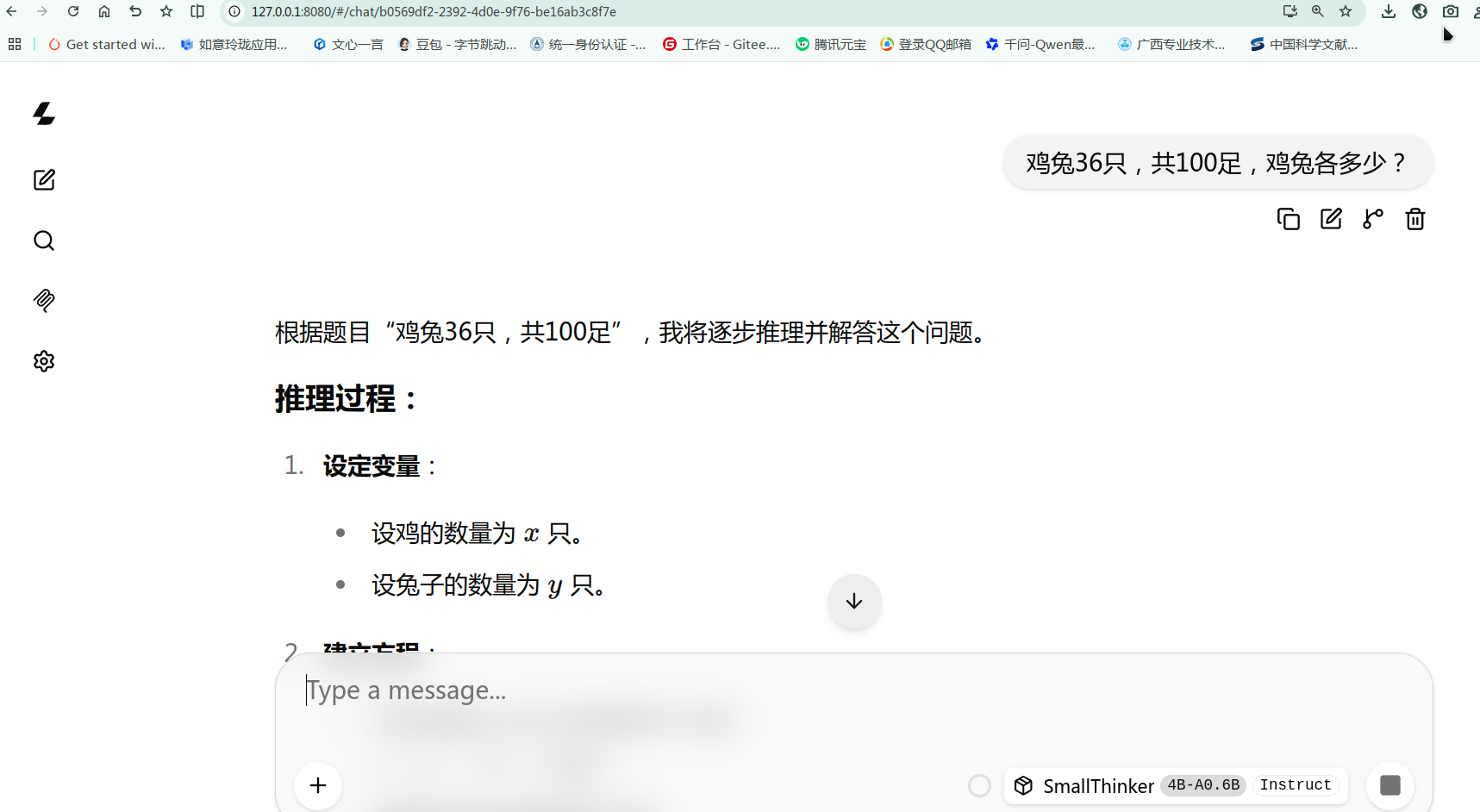Click the Instruct tag in model selector
Screen dimensions: 1480x812
pyautogui.click(x=1296, y=784)
